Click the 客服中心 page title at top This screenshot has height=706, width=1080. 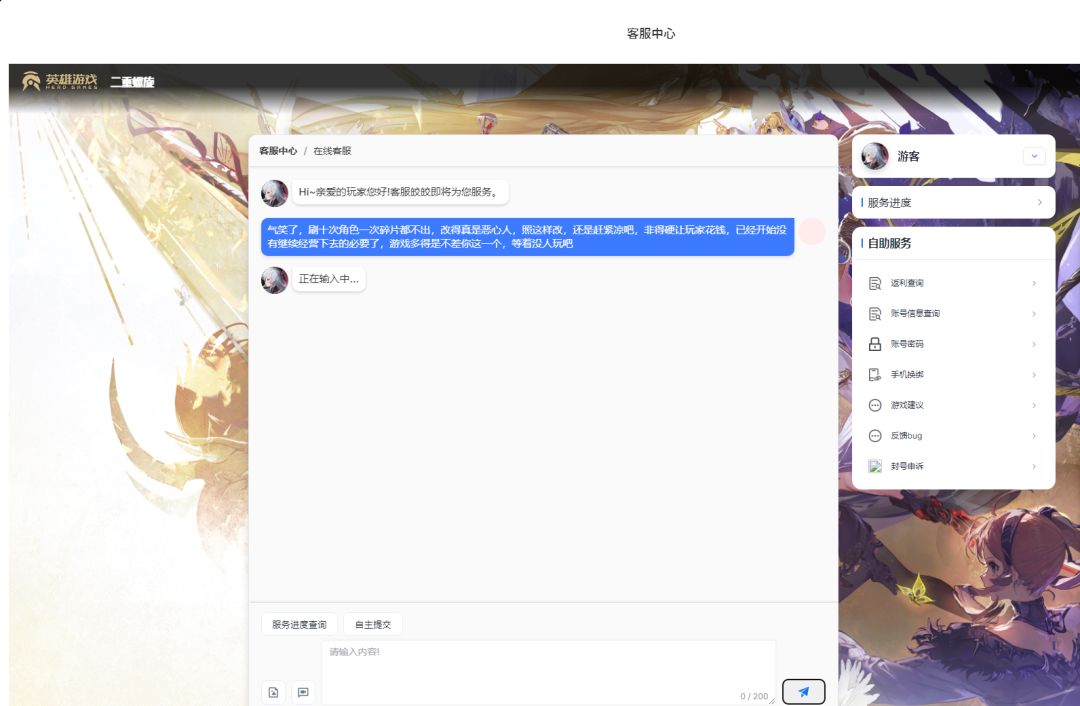coord(651,34)
